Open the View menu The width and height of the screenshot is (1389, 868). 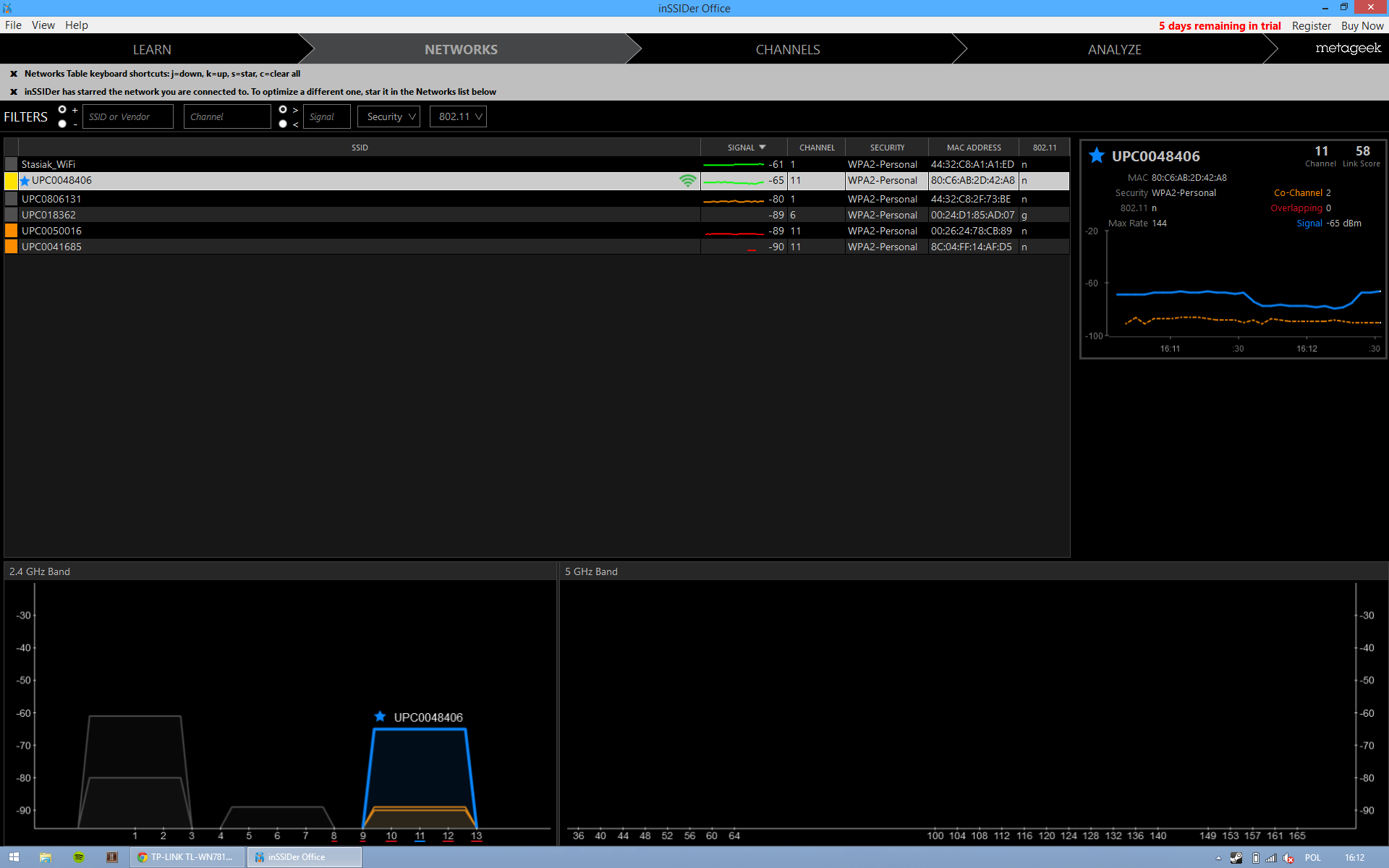tap(43, 25)
